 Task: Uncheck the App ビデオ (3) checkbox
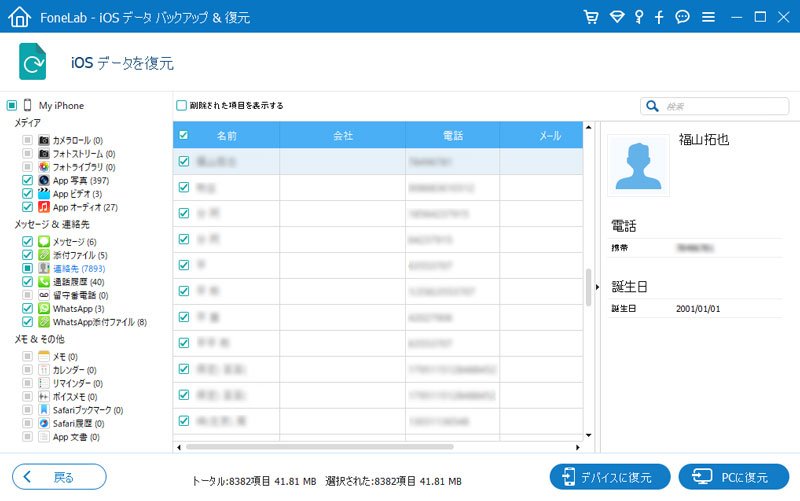coord(28,193)
